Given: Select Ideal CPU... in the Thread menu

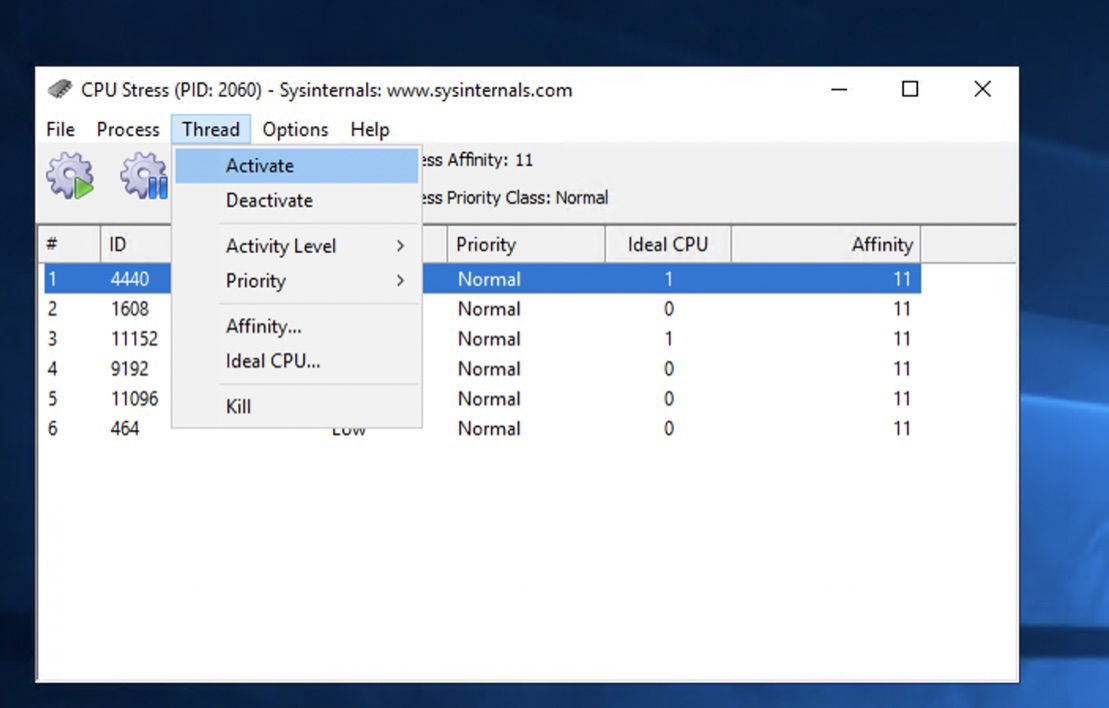Looking at the screenshot, I should [296, 361].
